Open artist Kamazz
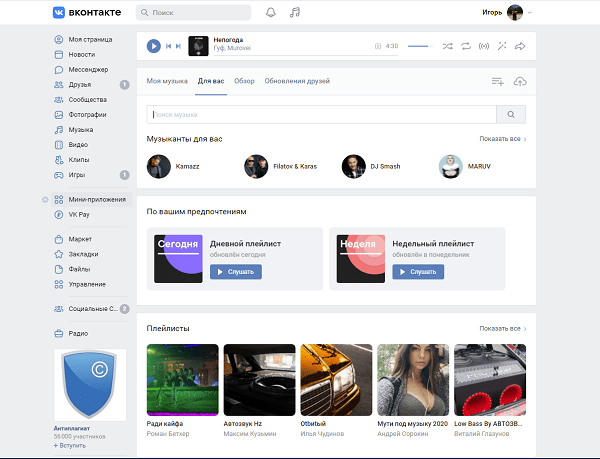Image resolution: width=600 pixels, height=459 pixels. [x=173, y=166]
